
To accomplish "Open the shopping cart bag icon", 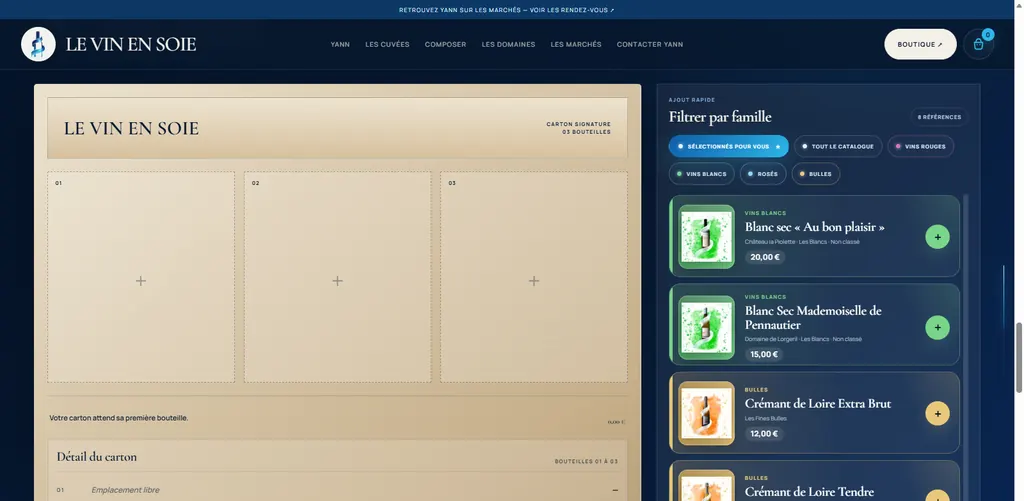I will click(978, 44).
